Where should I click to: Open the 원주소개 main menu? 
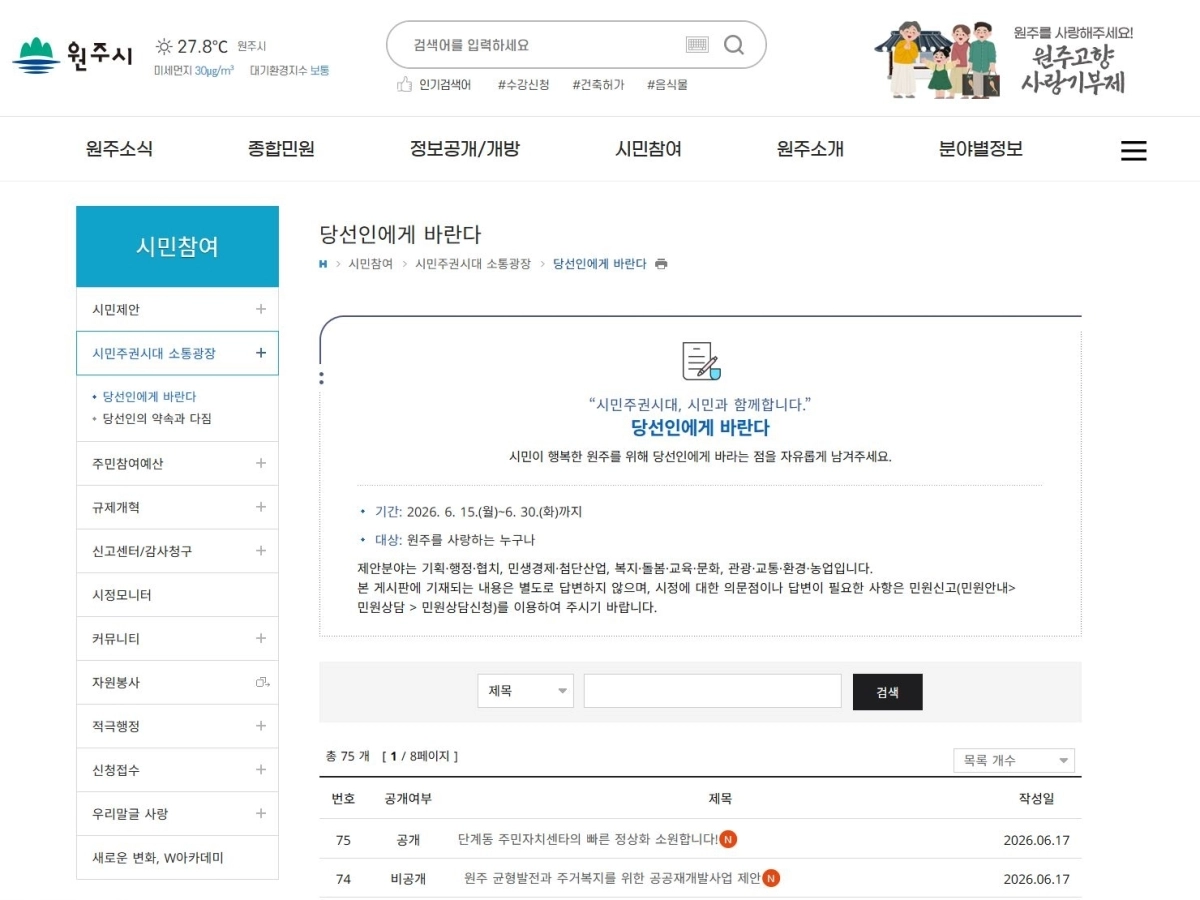click(x=810, y=149)
